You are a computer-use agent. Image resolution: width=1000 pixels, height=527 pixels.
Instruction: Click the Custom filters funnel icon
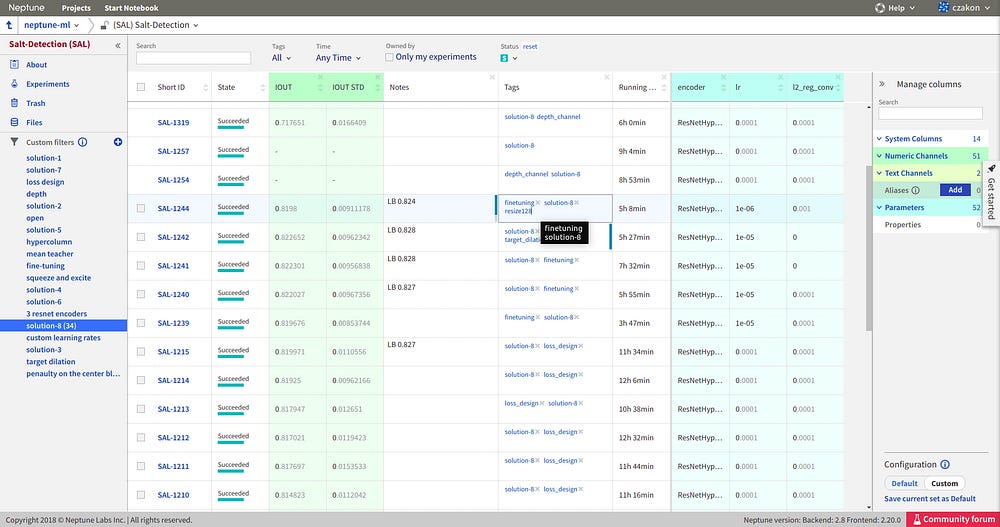pyautogui.click(x=14, y=142)
